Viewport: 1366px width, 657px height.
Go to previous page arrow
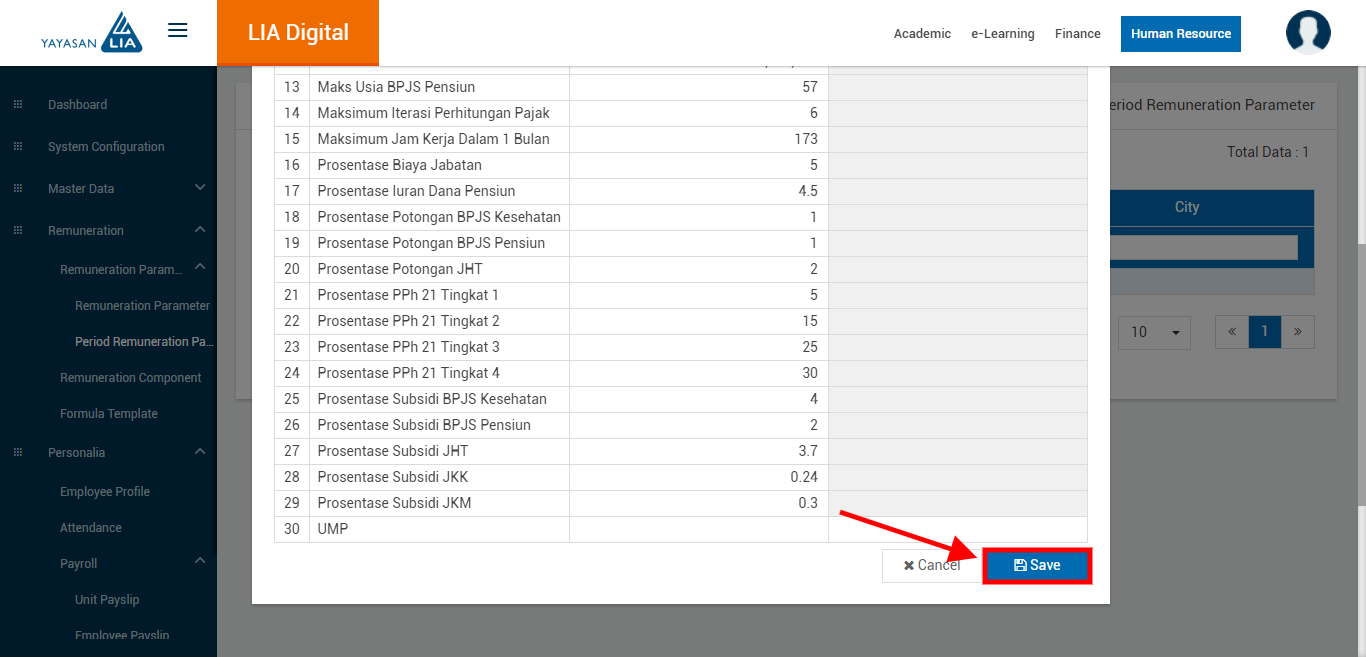click(1232, 332)
